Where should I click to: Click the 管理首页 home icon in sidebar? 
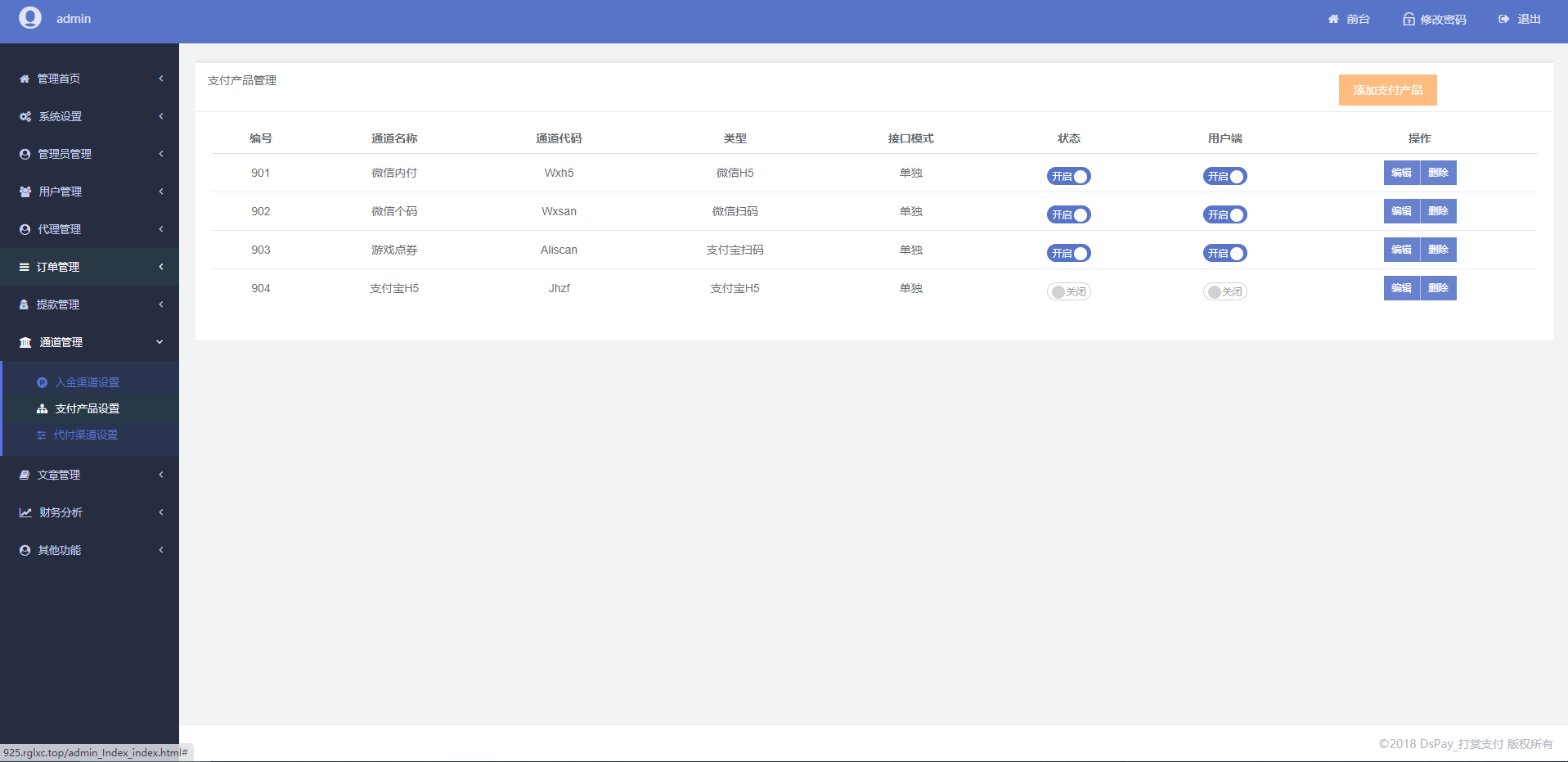tap(24, 79)
